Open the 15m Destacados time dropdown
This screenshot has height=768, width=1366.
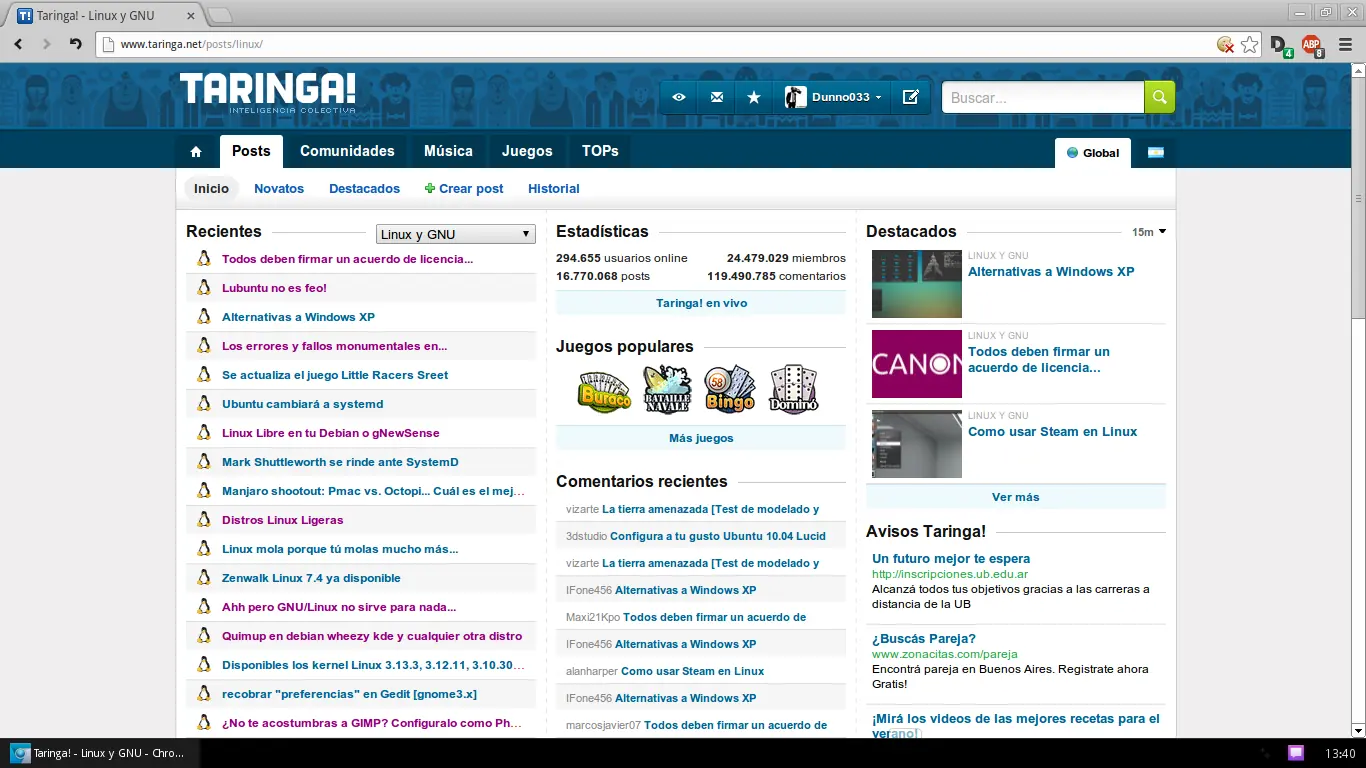1148,232
